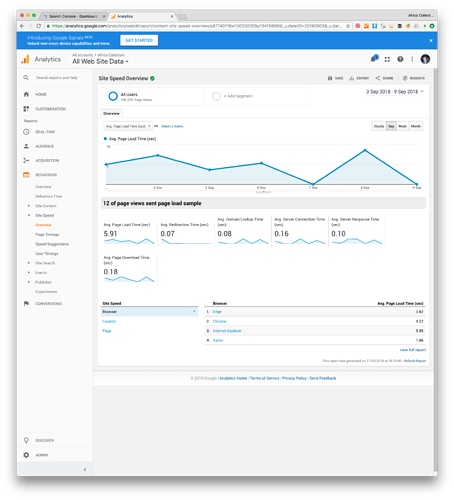Open the user account avatar
454x500 pixels.
(x=425, y=59)
